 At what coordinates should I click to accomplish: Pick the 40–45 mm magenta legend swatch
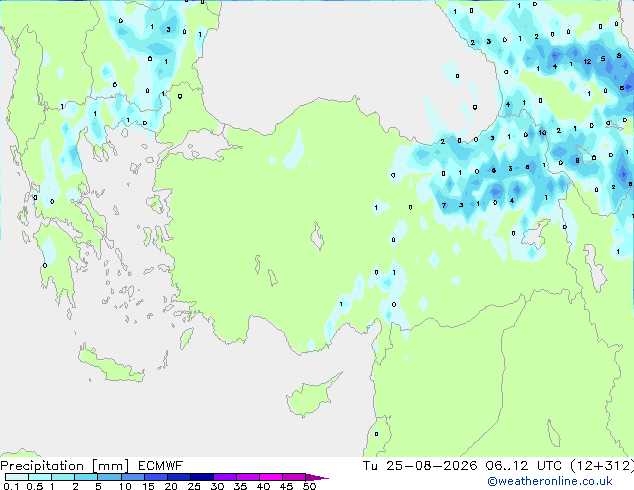271,477
